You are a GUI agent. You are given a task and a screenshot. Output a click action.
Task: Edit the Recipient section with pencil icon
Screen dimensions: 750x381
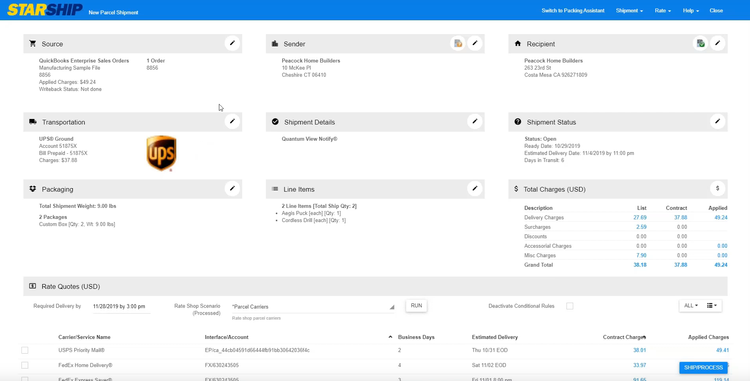[x=717, y=44]
